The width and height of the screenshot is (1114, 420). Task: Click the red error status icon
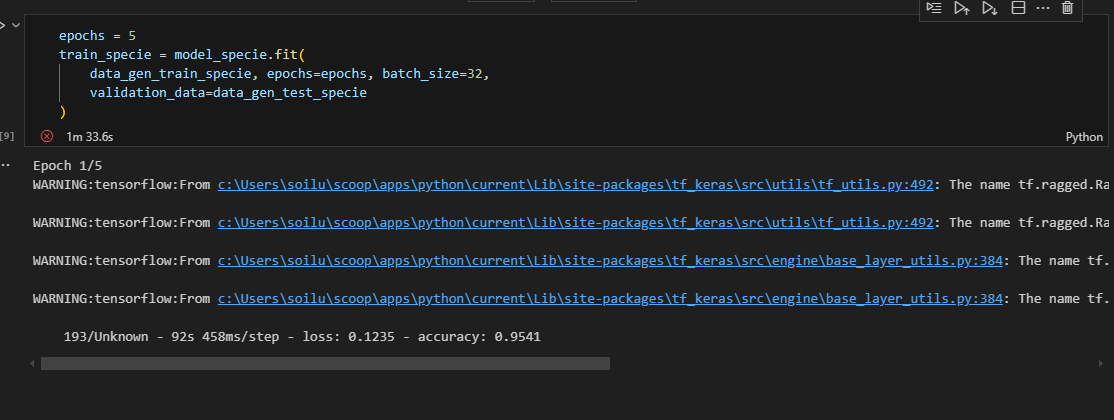46,136
